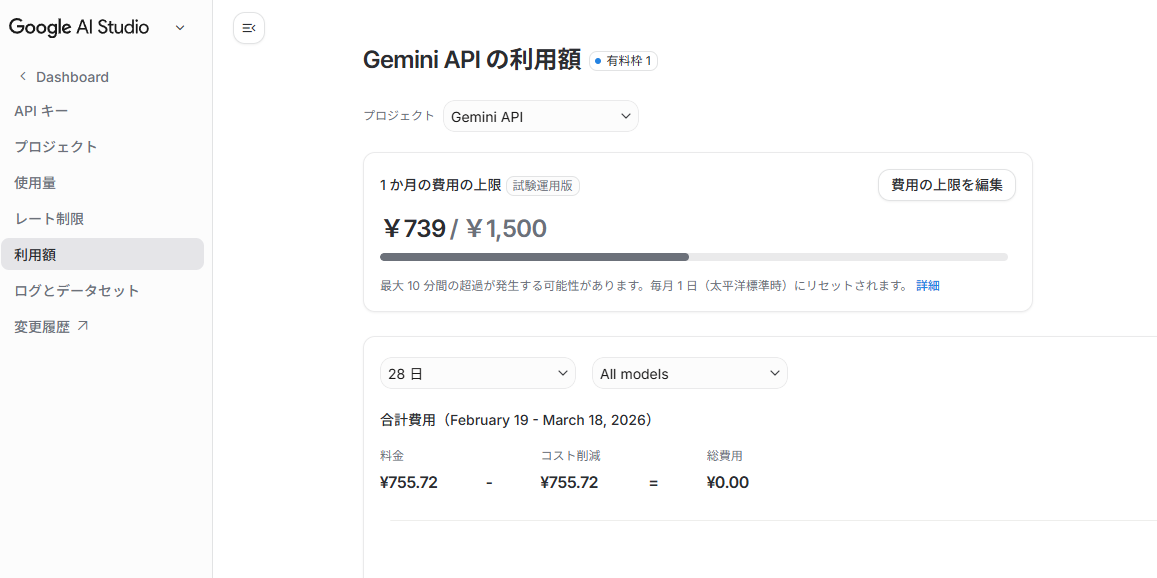The height and width of the screenshot is (578, 1157).
Task: Click the monthly budget progress bar
Action: coord(693,256)
